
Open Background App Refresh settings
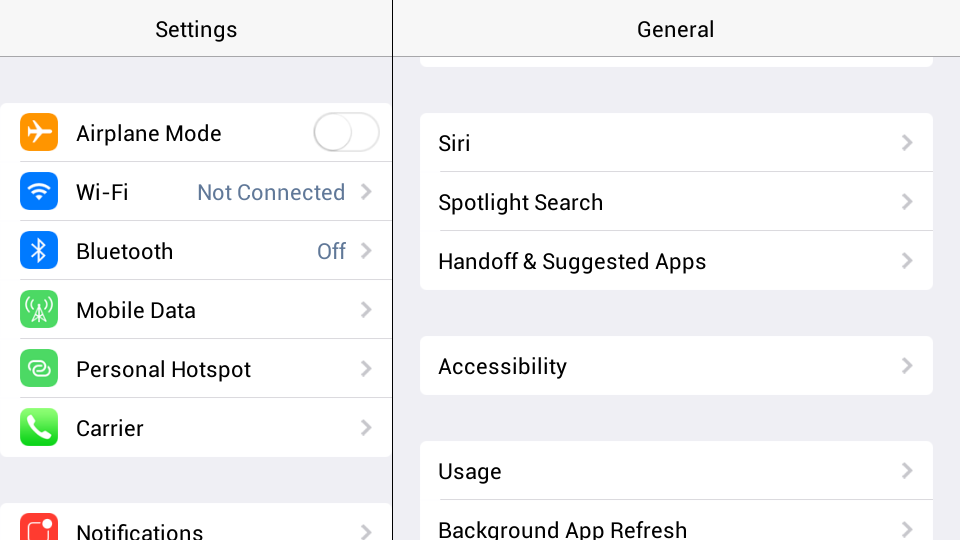point(676,520)
